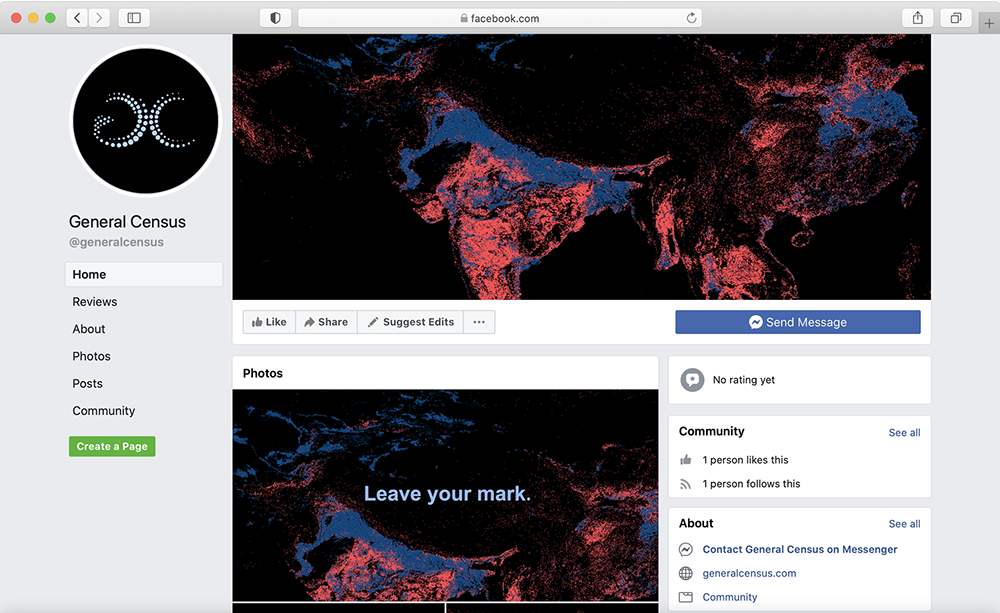Click the Create a Page button
The width and height of the screenshot is (1000, 613).
[112, 446]
